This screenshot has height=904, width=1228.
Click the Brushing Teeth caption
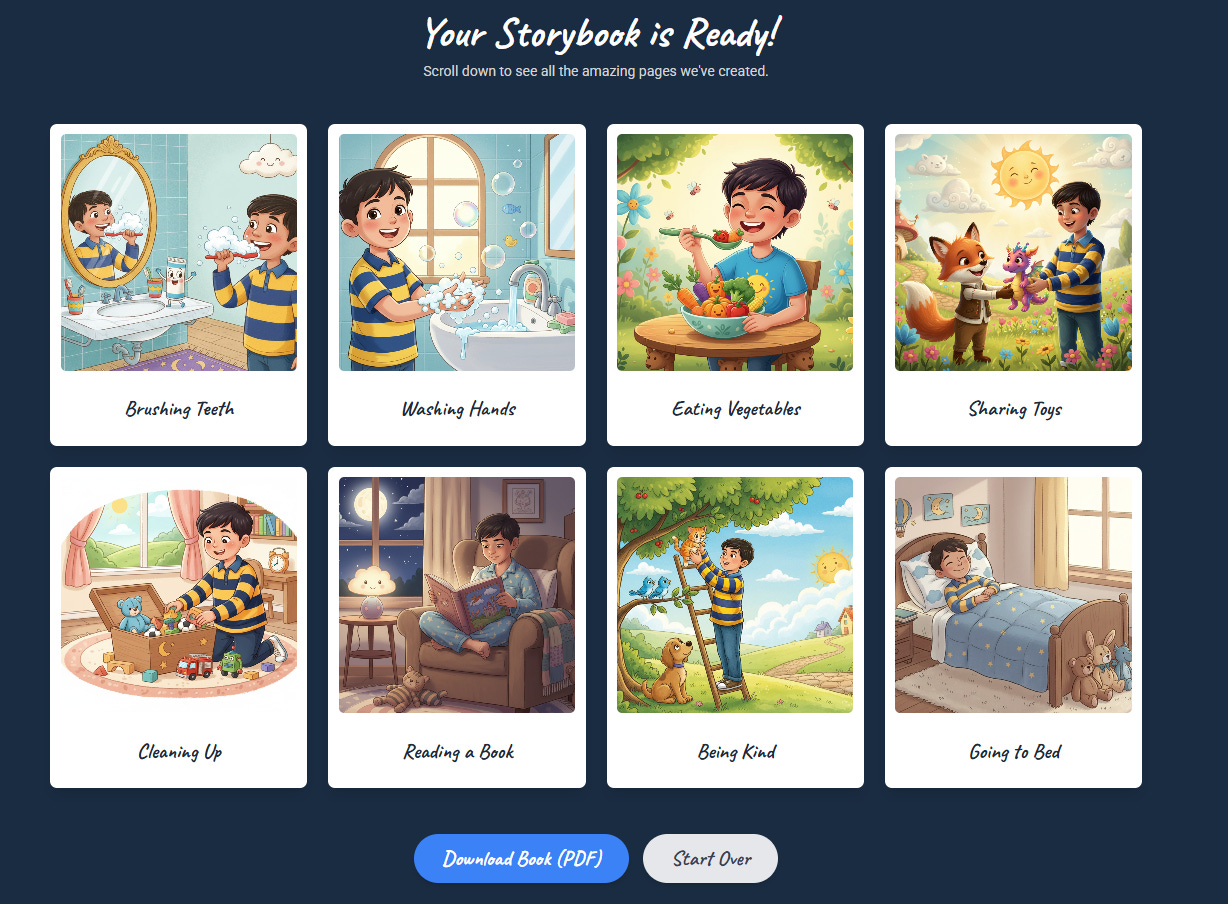coord(180,409)
